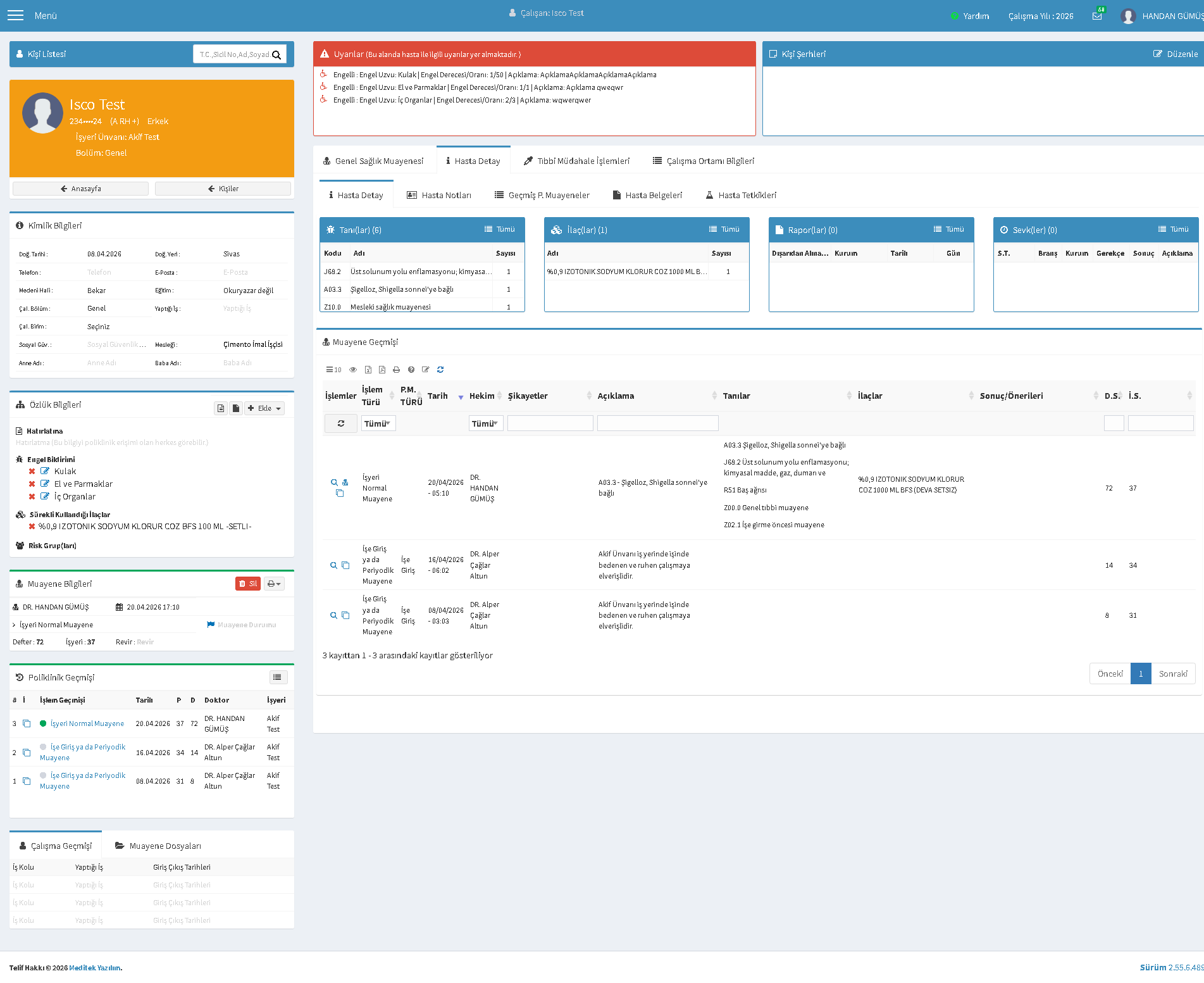
Task: Open the Hekim Tümü filter dropdown
Action: 486,423
